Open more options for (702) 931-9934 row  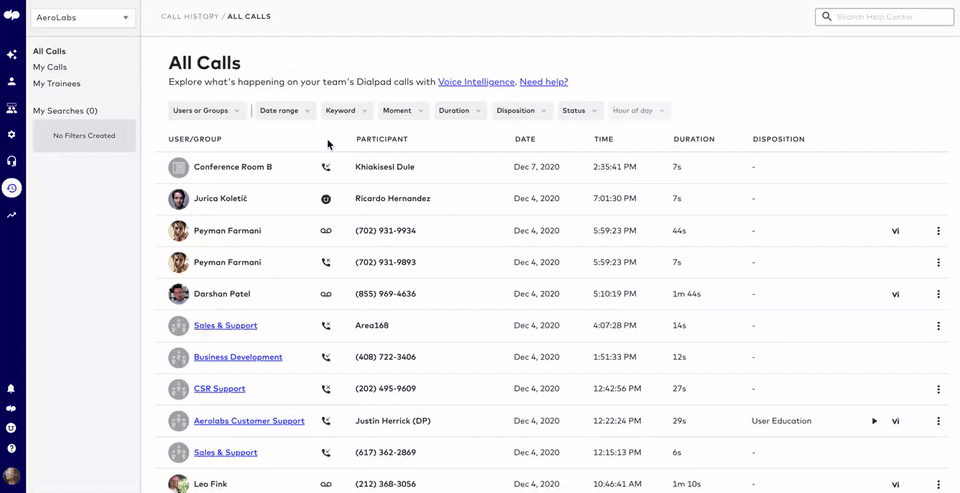pyautogui.click(x=938, y=231)
